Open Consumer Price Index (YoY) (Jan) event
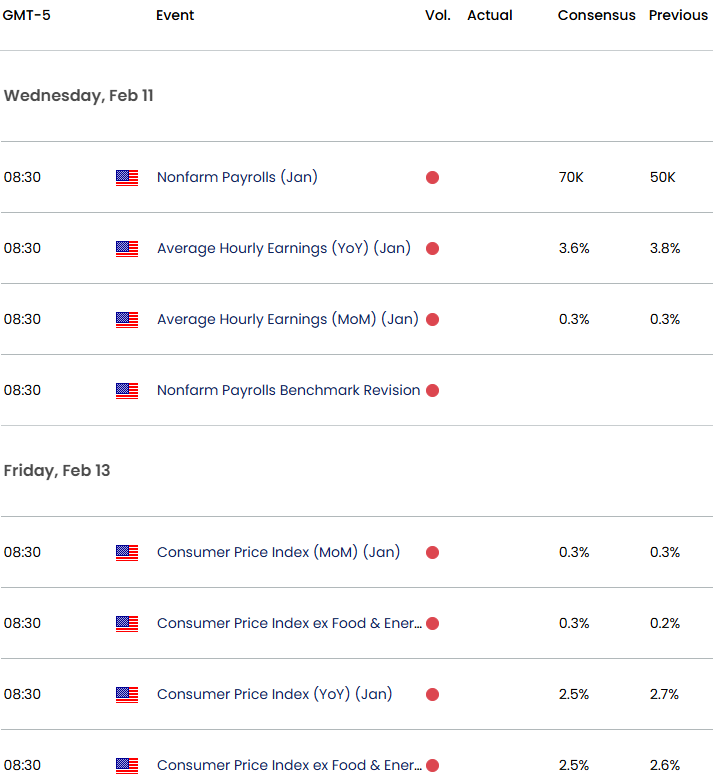Screen dimensions: 713x780 (274, 695)
